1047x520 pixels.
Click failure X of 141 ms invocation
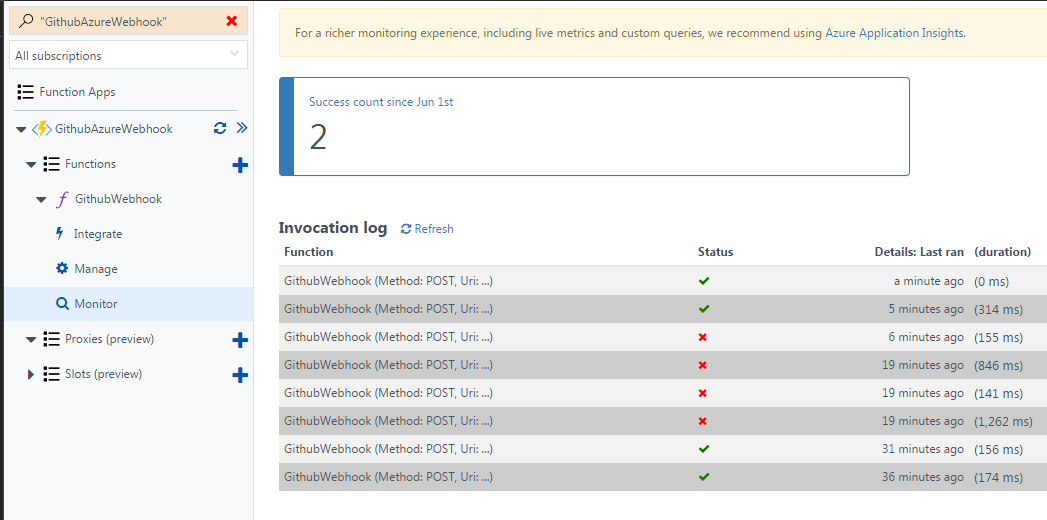pos(702,393)
